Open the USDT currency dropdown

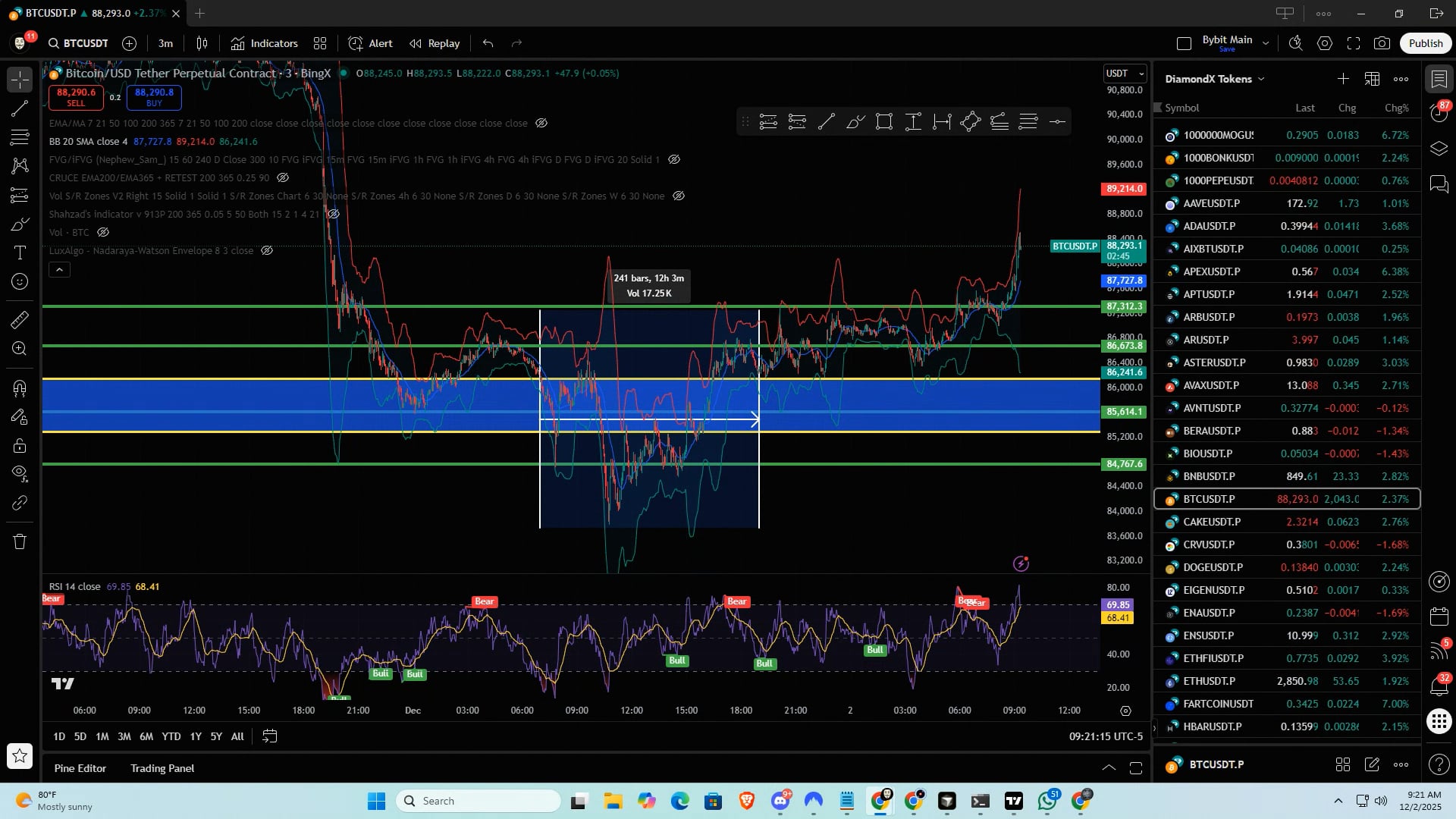[x=1125, y=74]
